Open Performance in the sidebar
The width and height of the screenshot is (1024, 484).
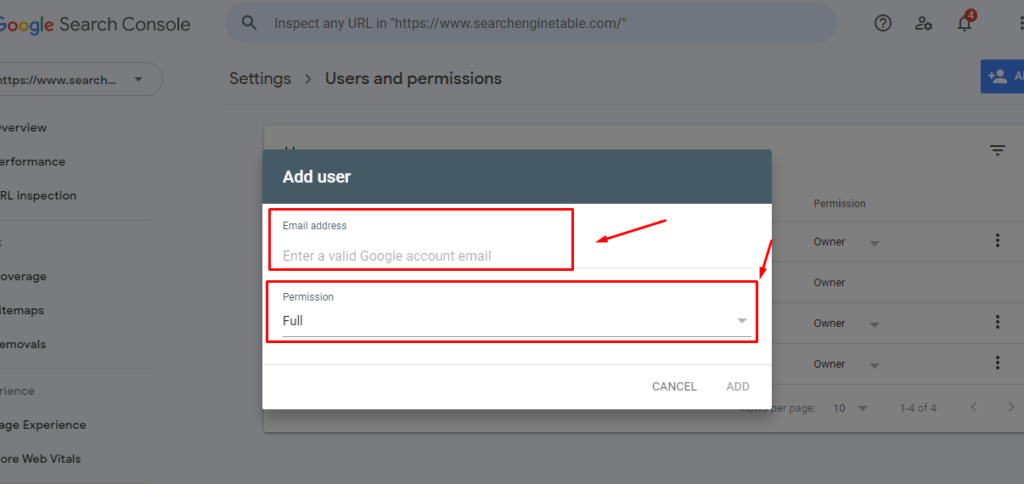[x=32, y=162]
